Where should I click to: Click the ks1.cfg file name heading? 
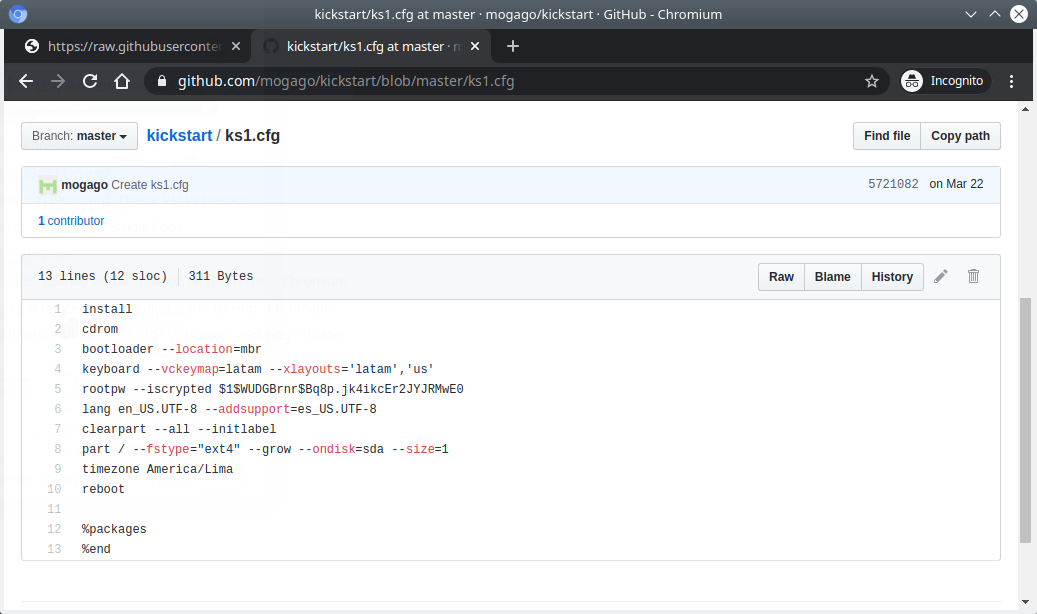coord(253,136)
